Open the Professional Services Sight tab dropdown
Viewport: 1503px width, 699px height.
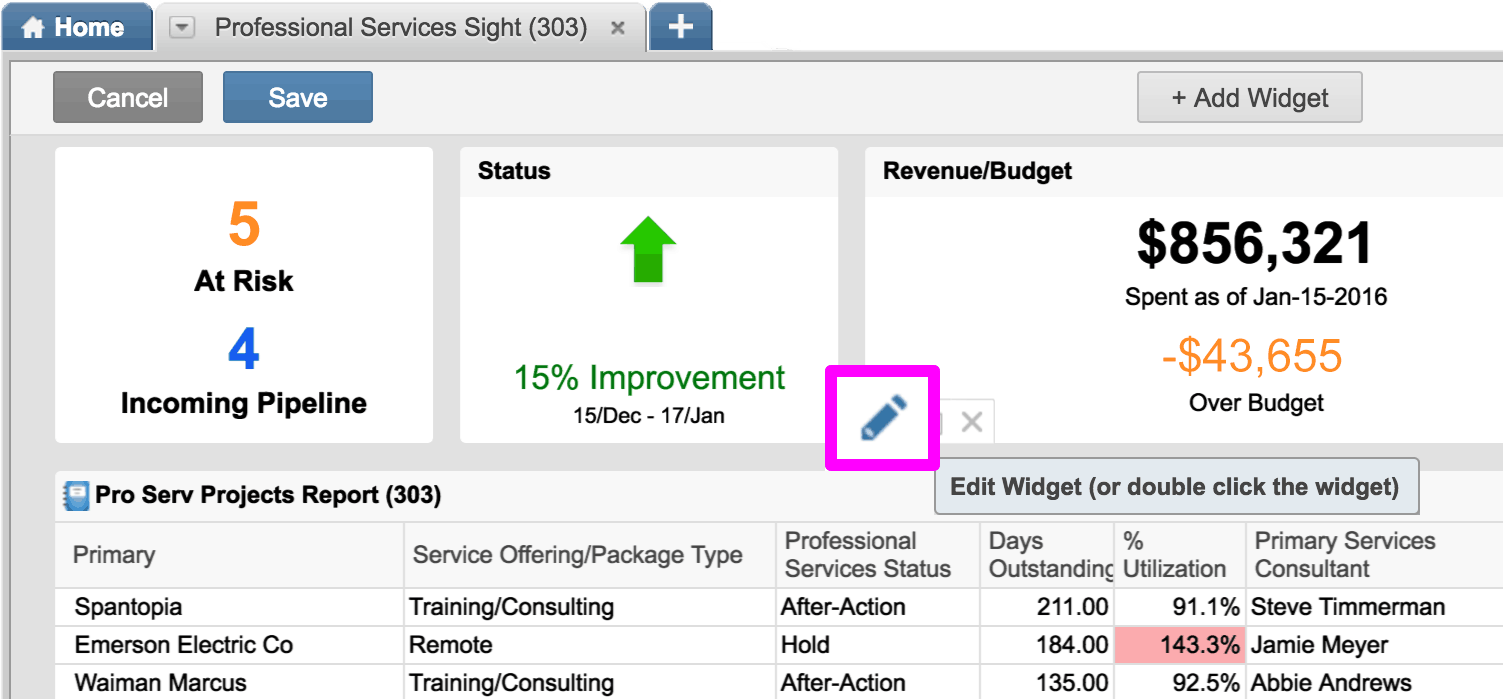pyautogui.click(x=181, y=28)
